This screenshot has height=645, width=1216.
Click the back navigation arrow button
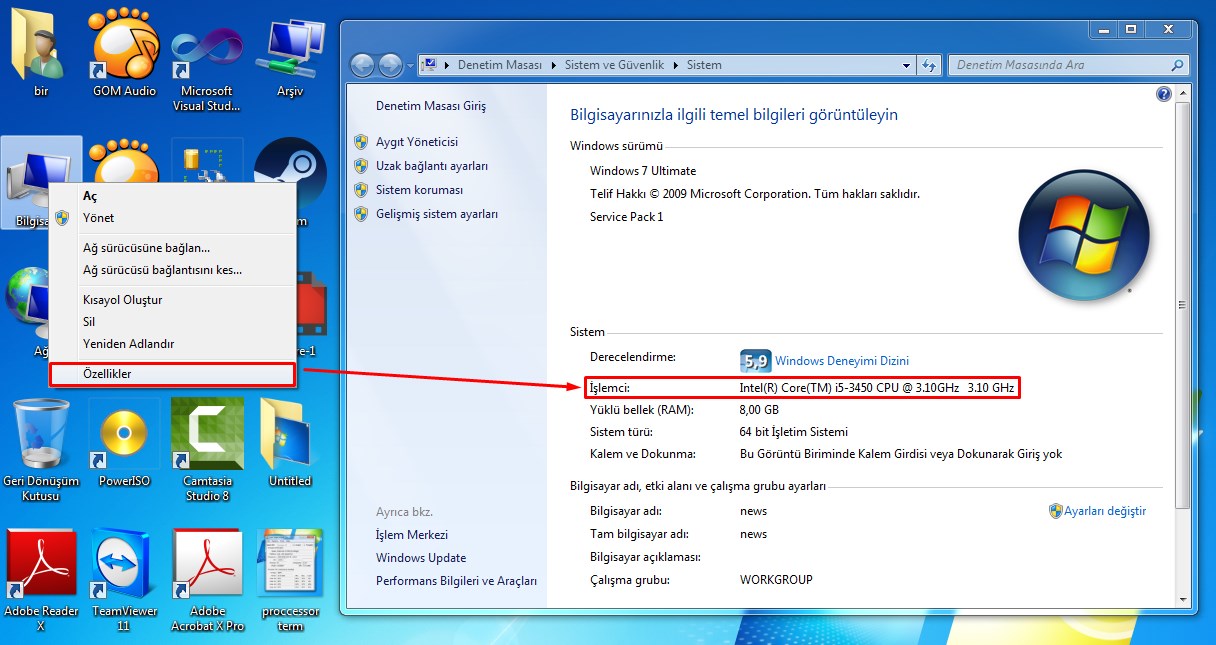(x=362, y=66)
